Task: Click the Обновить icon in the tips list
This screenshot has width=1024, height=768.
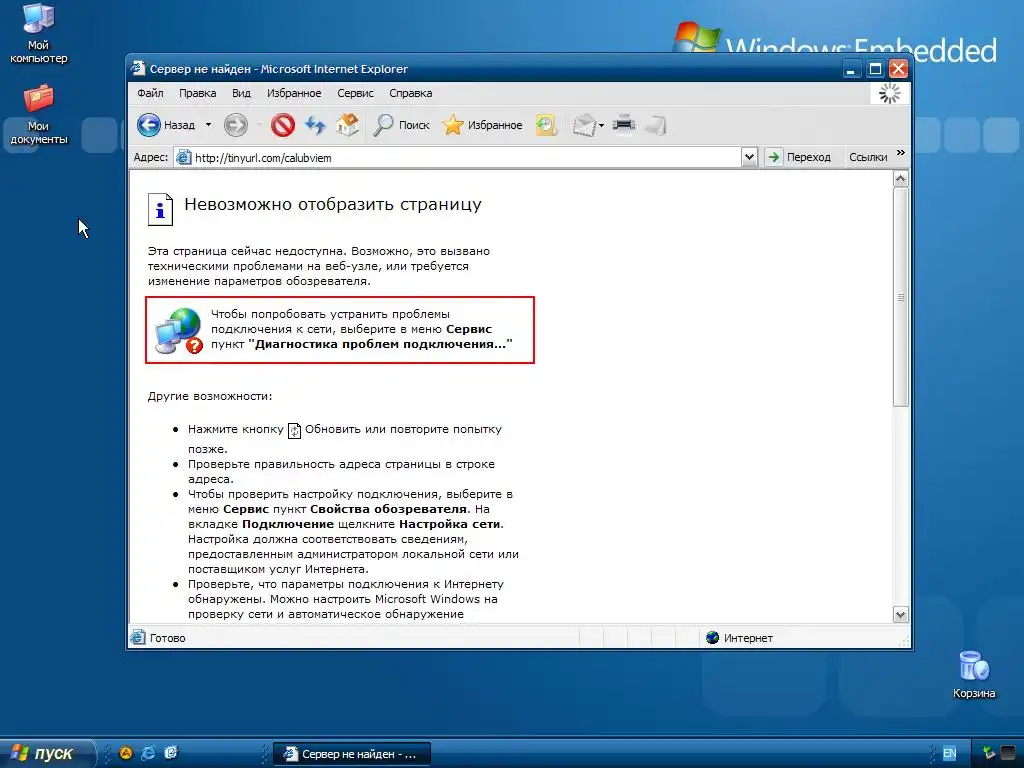Action: click(x=295, y=431)
